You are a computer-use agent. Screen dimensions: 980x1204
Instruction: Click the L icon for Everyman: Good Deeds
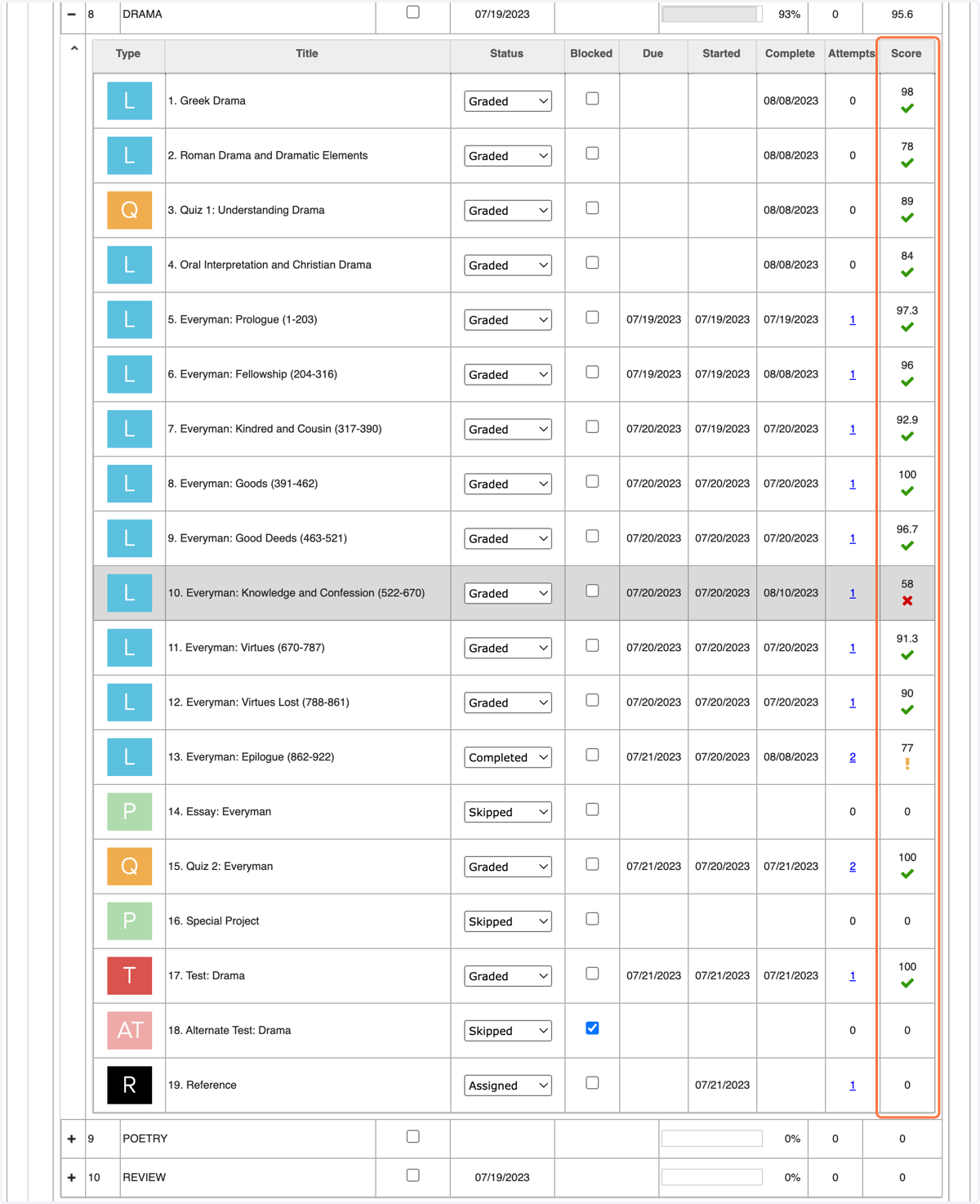pyautogui.click(x=129, y=539)
